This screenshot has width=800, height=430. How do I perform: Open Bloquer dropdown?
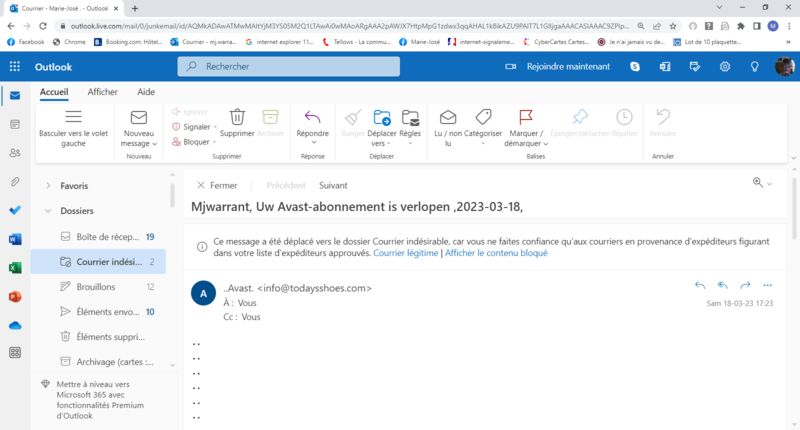coord(215,142)
